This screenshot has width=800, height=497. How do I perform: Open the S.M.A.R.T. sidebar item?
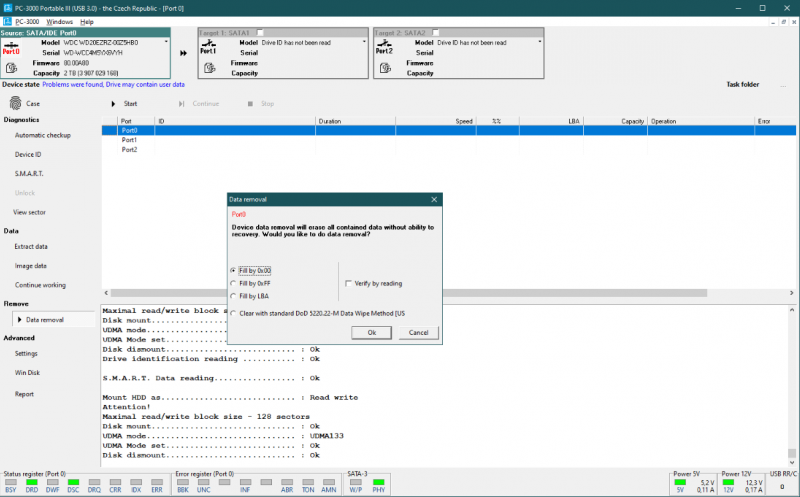point(29,173)
